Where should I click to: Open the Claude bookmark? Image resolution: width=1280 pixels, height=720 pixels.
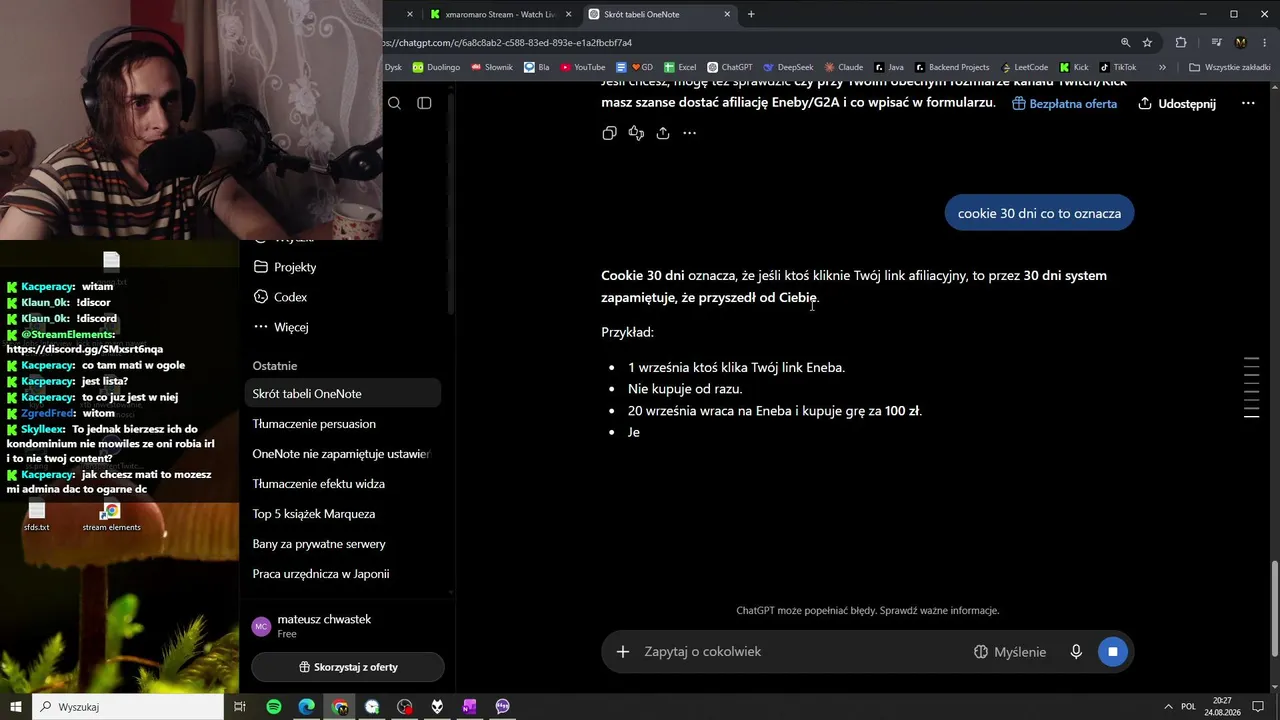(843, 68)
